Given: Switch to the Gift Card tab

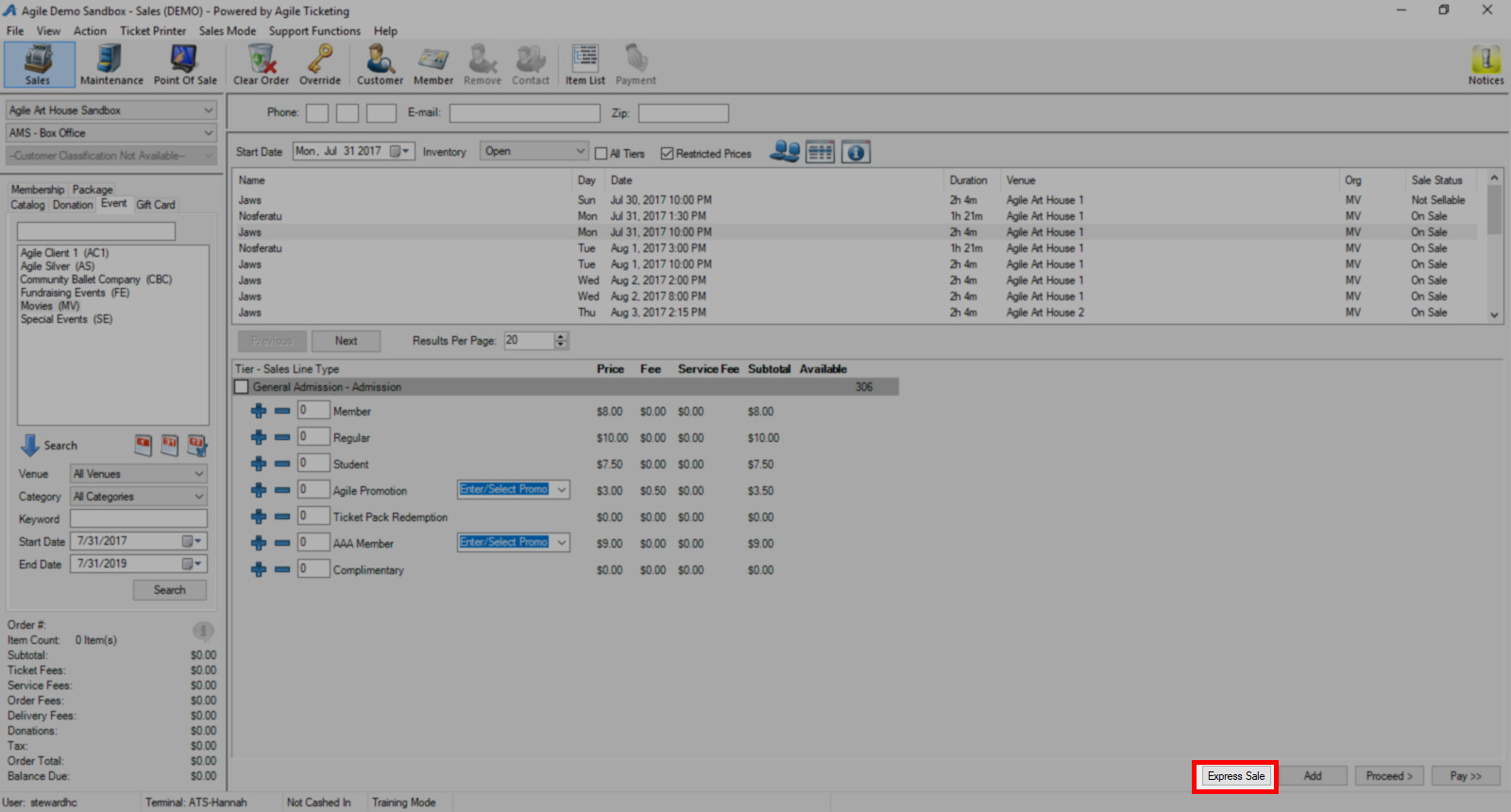Looking at the screenshot, I should [156, 205].
